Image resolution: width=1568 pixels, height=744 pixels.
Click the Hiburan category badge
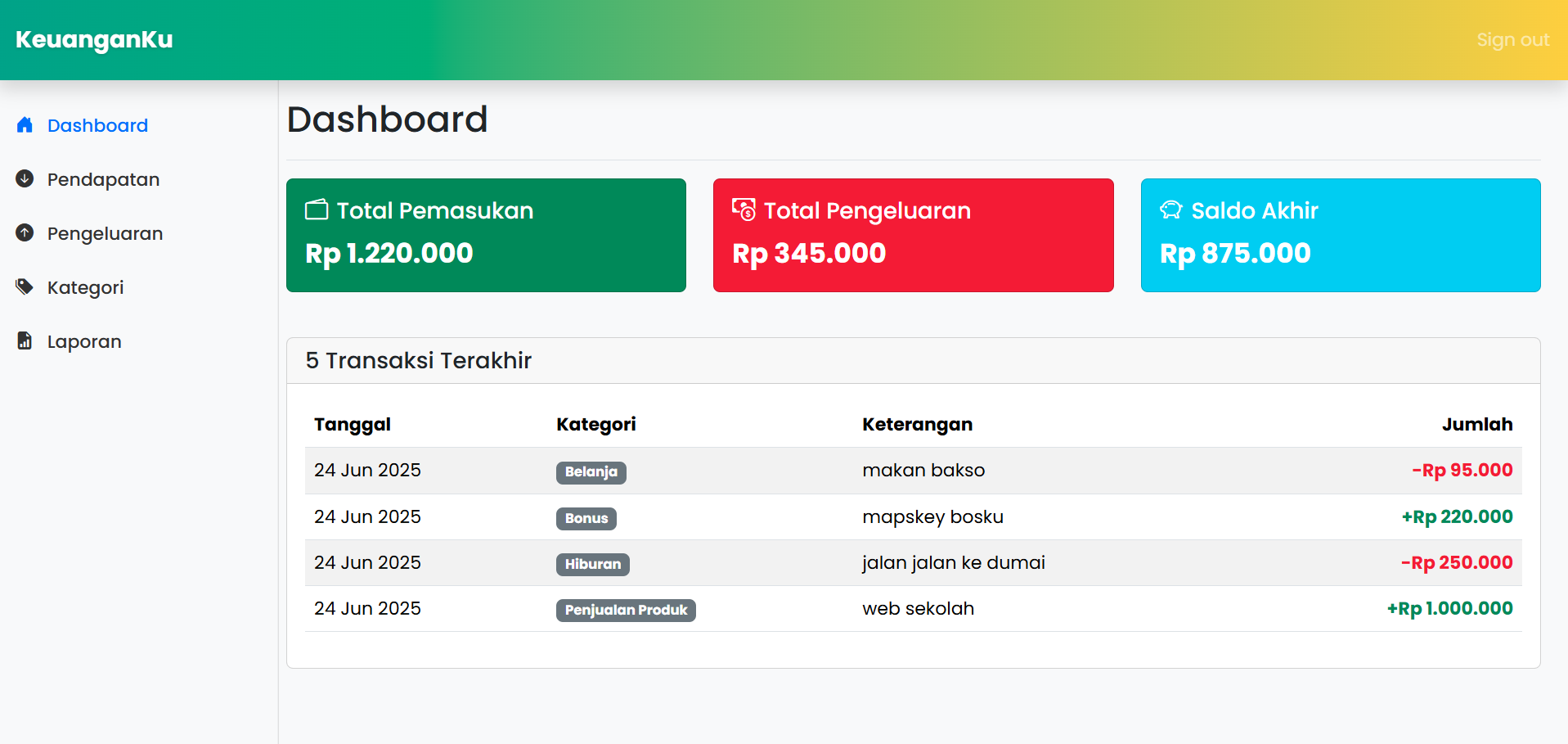tap(592, 565)
